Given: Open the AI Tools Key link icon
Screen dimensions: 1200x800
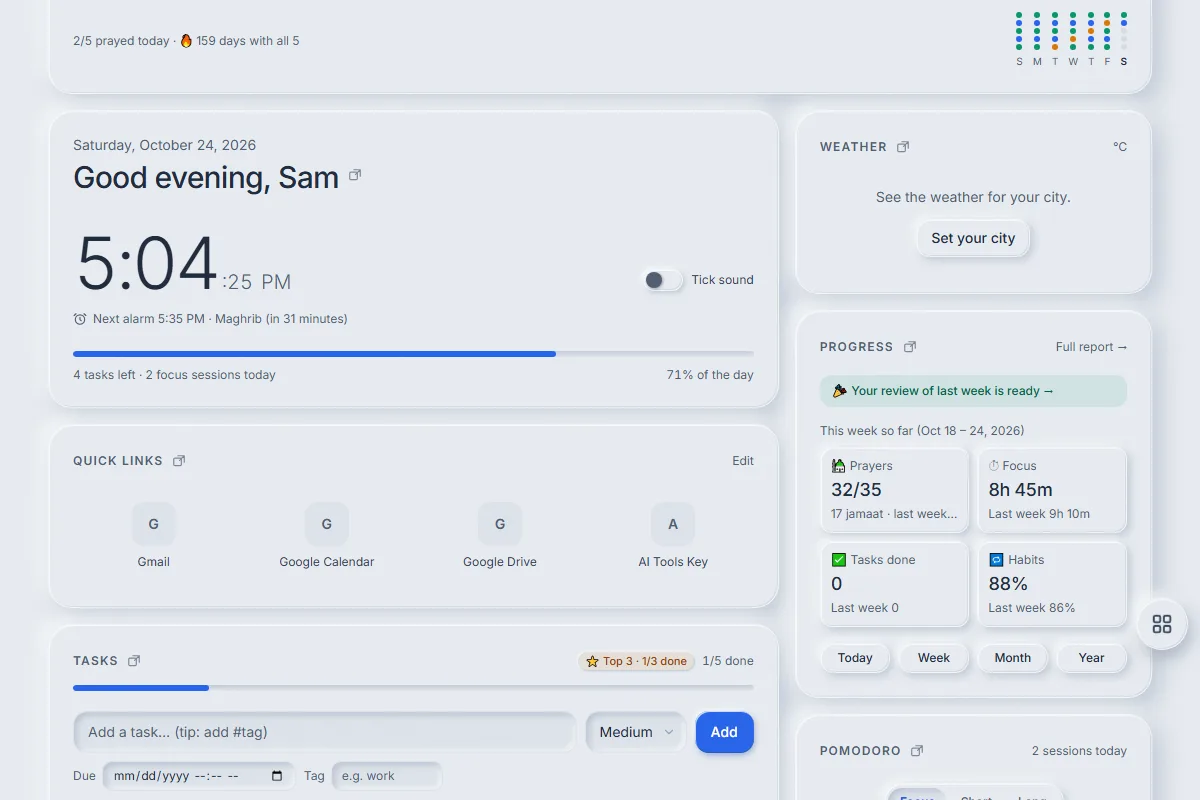Looking at the screenshot, I should (x=673, y=524).
